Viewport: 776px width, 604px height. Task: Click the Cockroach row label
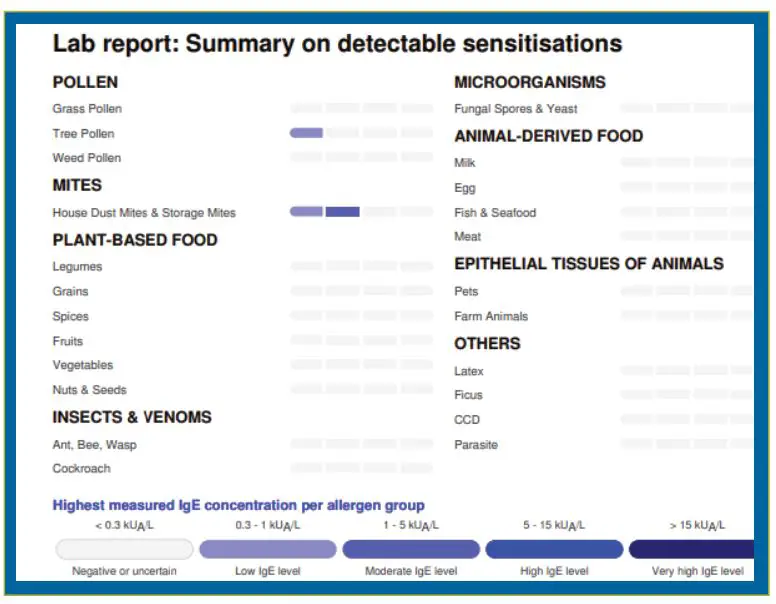(x=82, y=468)
